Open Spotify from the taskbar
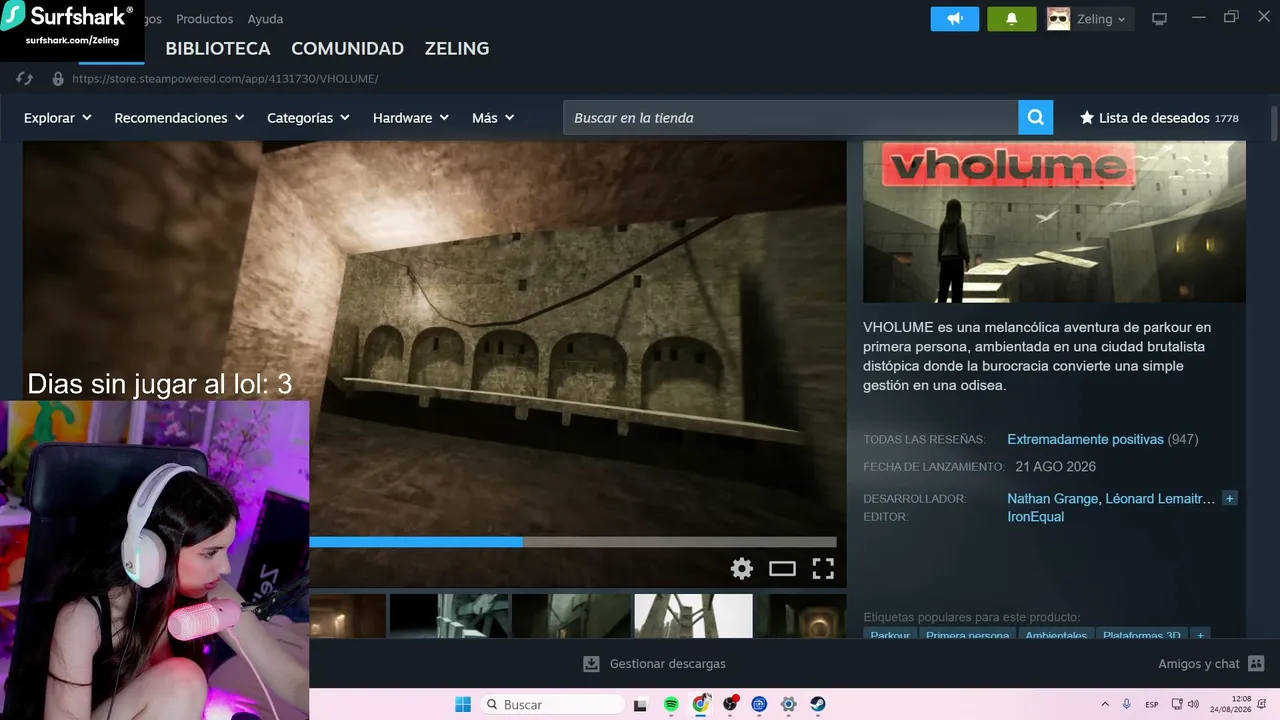Screen dimensions: 1280x720 [671, 704]
